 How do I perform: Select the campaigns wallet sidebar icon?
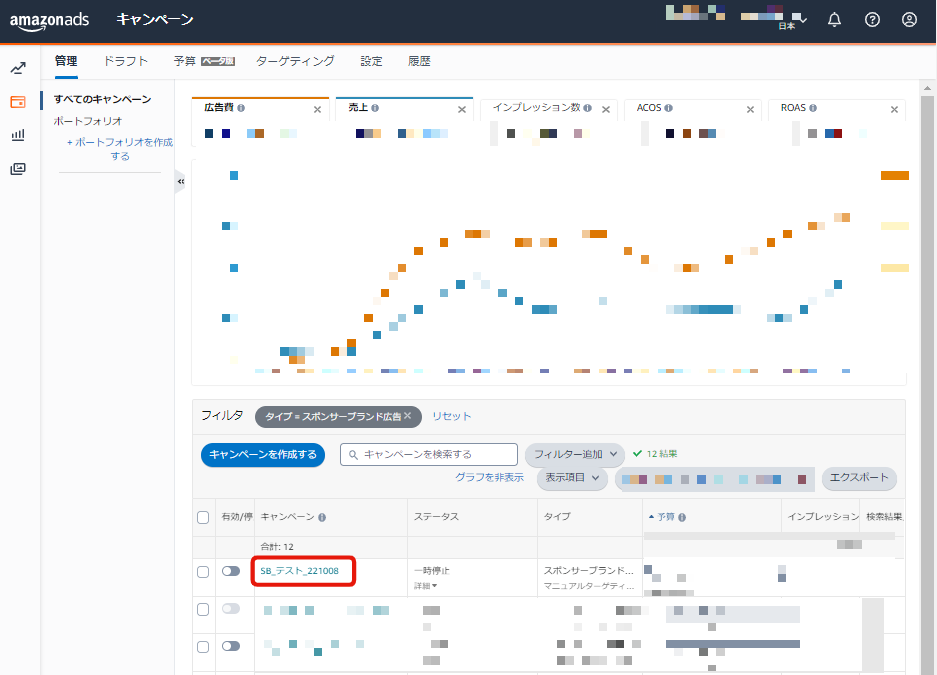[x=18, y=102]
